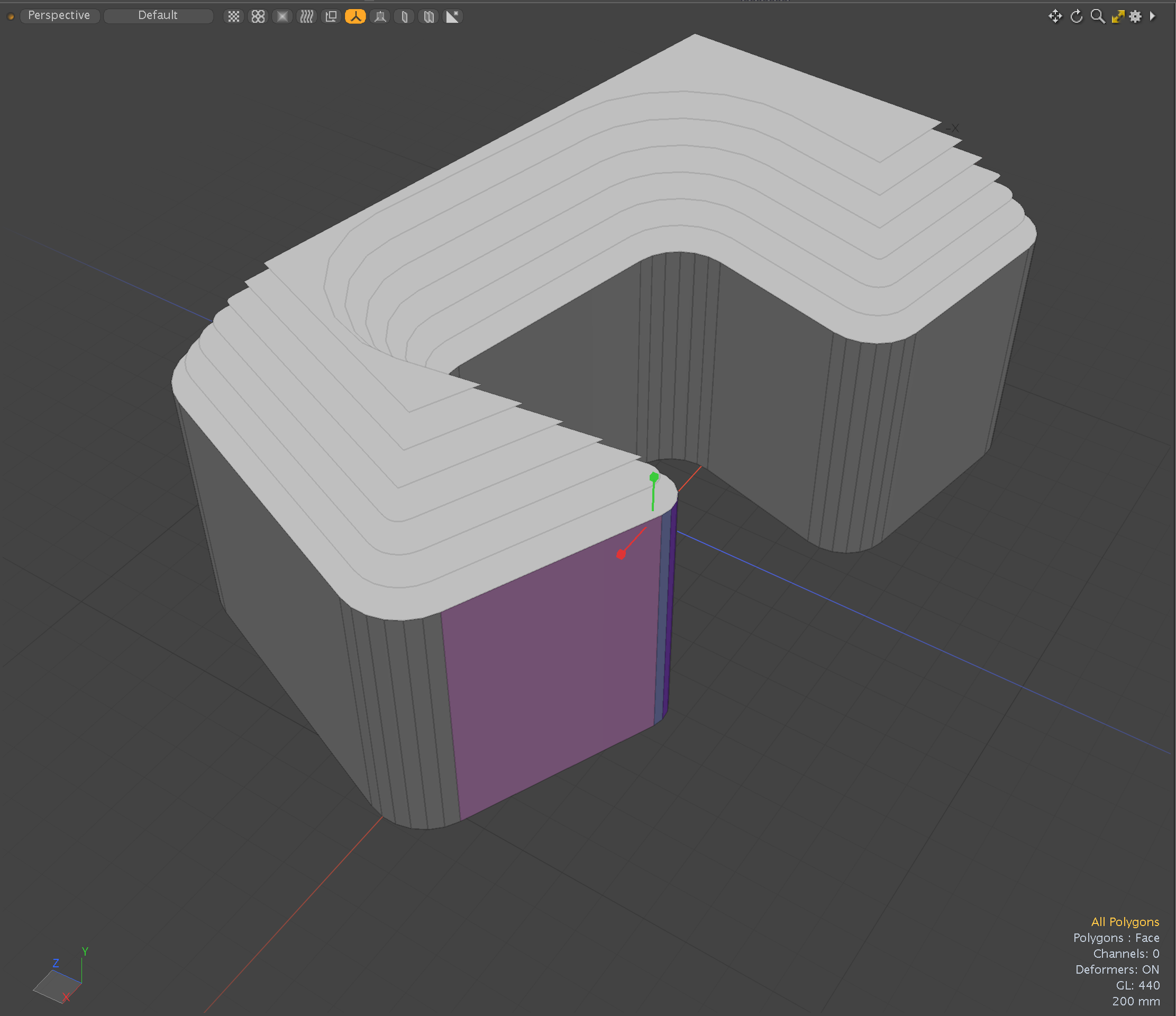Click the viewport rotate icon
The width and height of the screenshot is (1176, 1016).
pos(1076,16)
